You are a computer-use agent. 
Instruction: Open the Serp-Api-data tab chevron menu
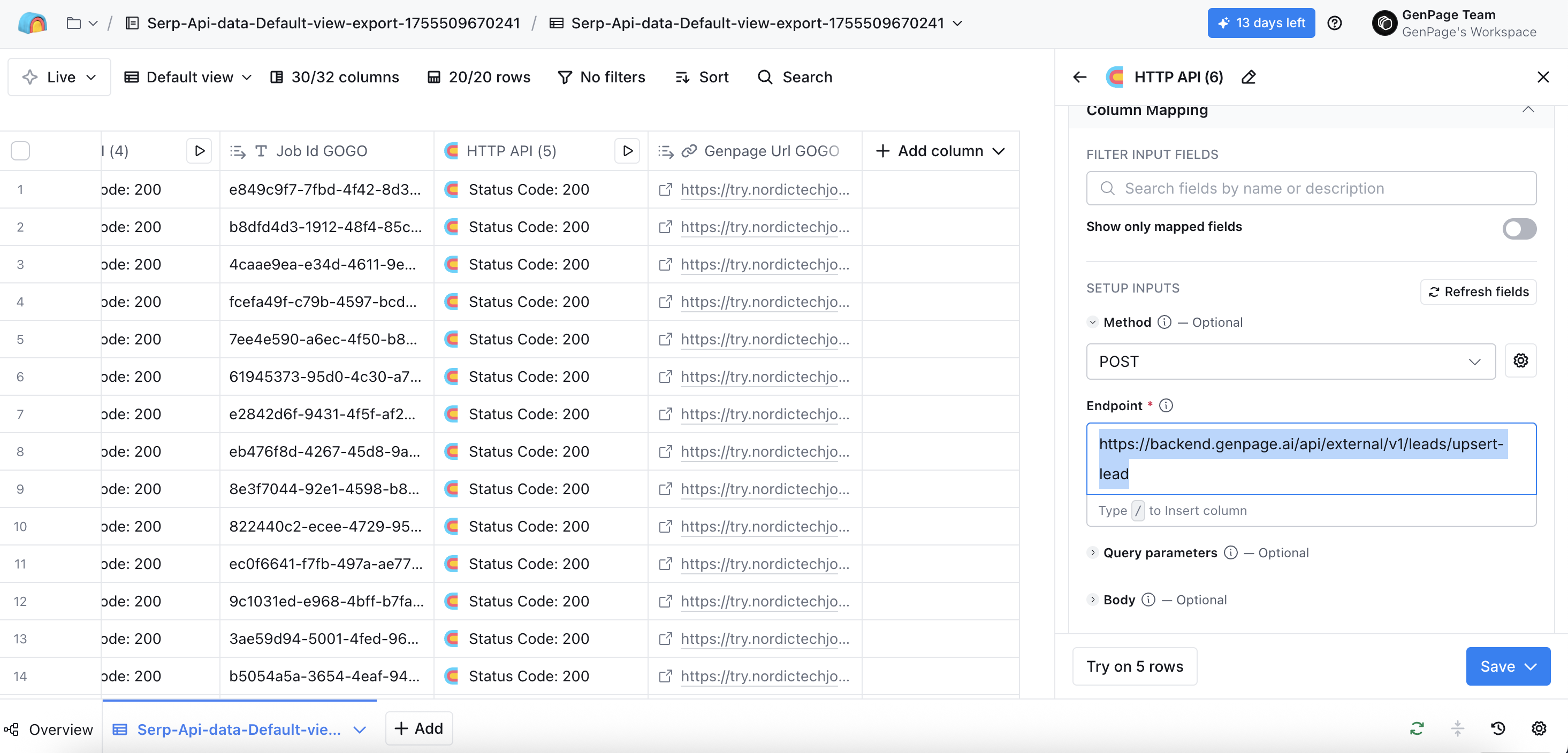(360, 729)
